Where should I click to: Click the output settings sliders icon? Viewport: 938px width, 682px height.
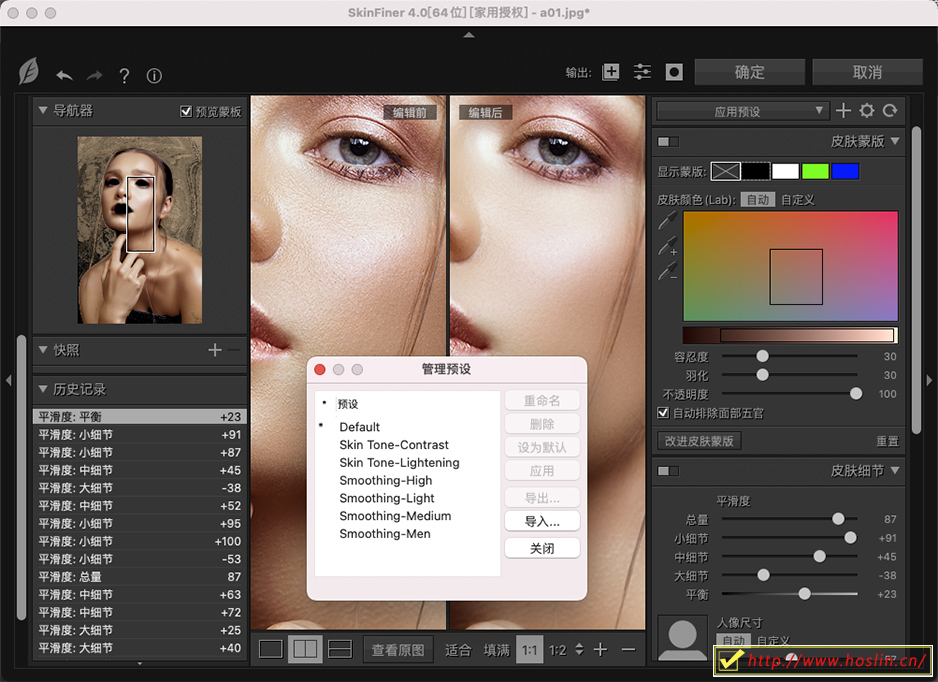click(642, 72)
